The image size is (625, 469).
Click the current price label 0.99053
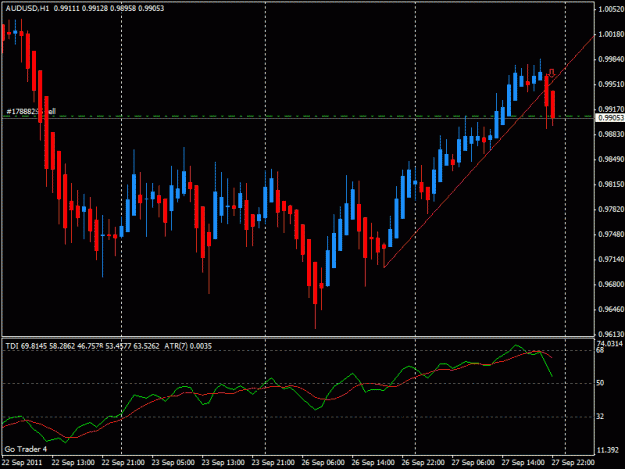pyautogui.click(x=610, y=118)
